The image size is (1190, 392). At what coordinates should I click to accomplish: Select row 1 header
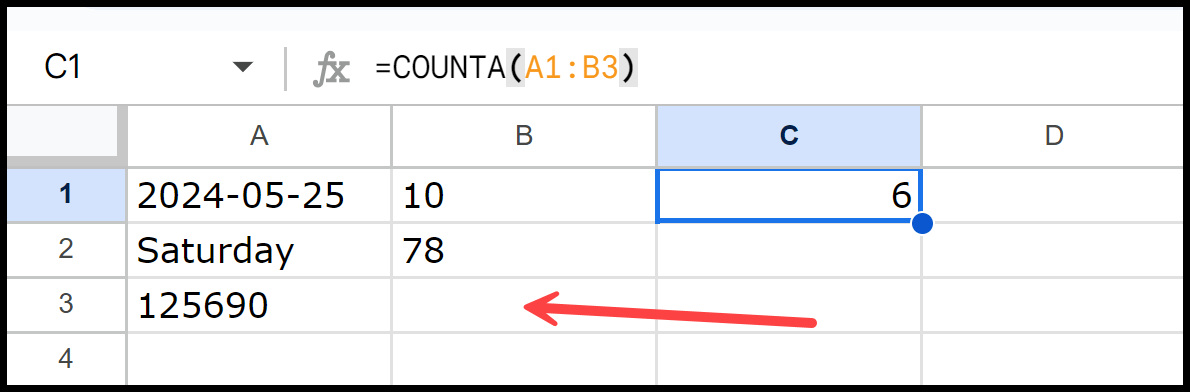[66, 195]
